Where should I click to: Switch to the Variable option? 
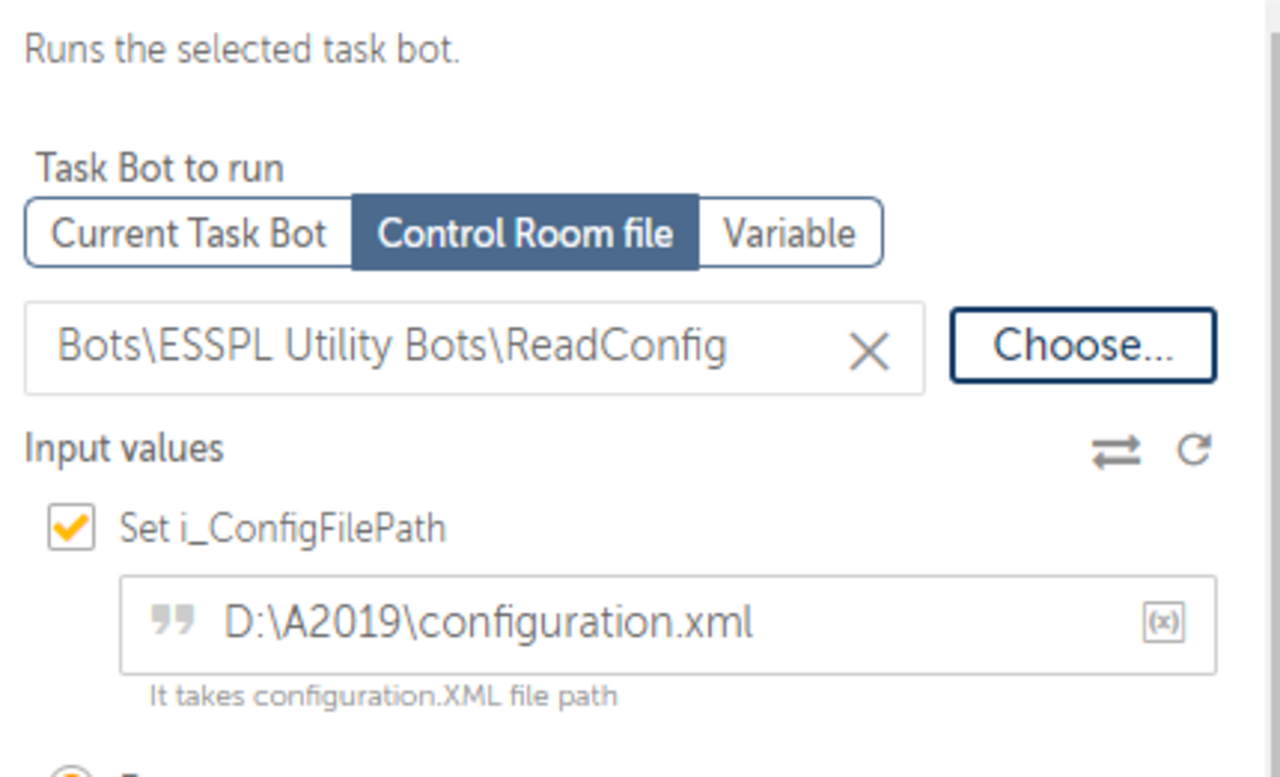(789, 233)
